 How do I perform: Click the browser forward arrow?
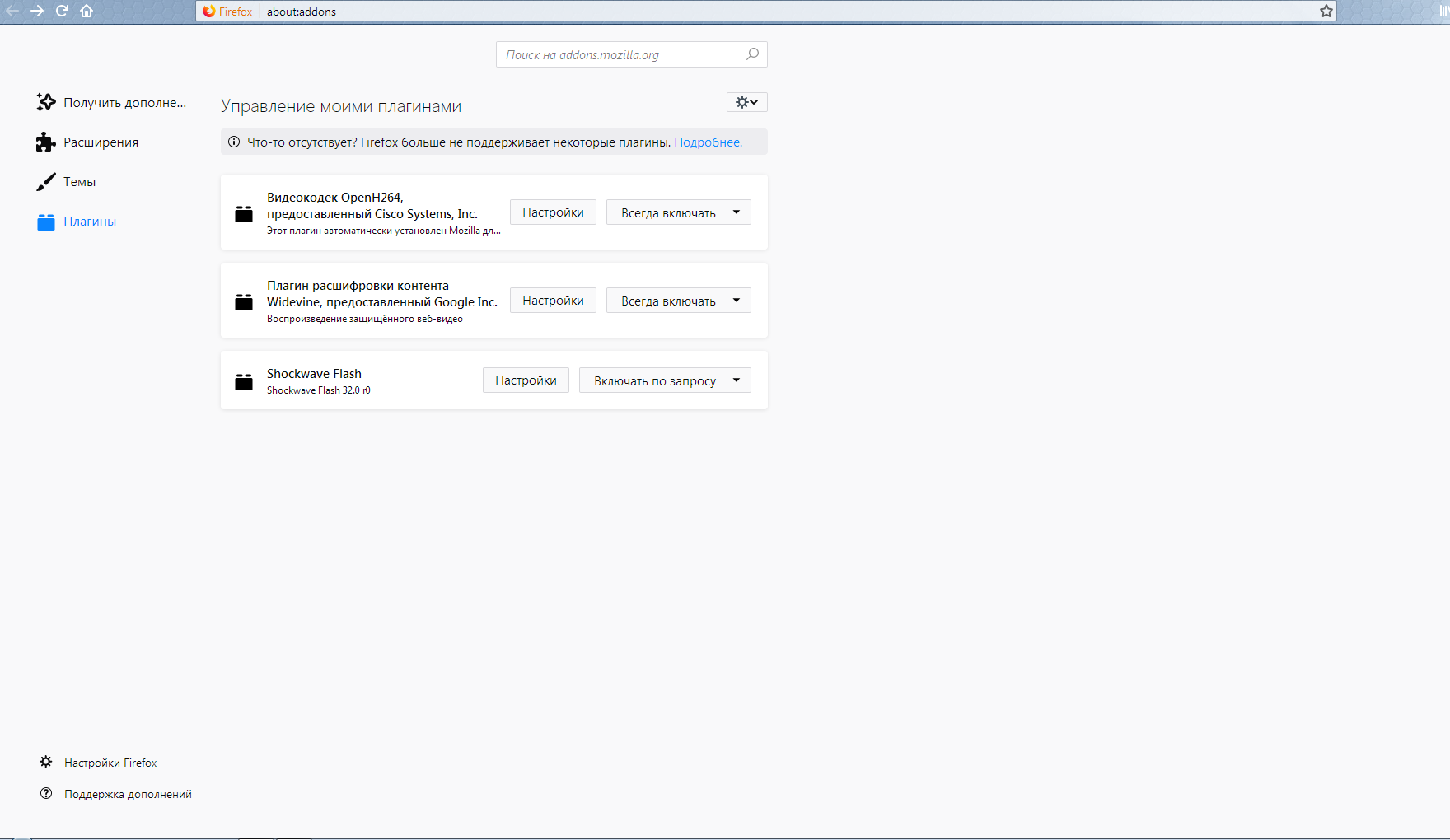coord(37,11)
